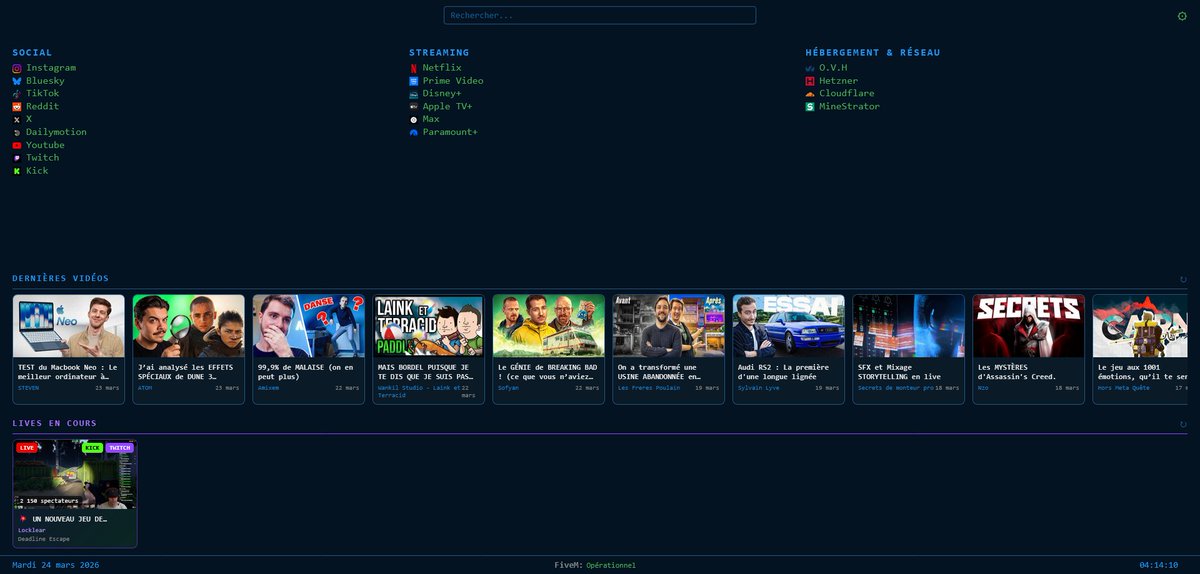Click the green Kick icon
This screenshot has height=574, width=1200.
[x=17, y=171]
